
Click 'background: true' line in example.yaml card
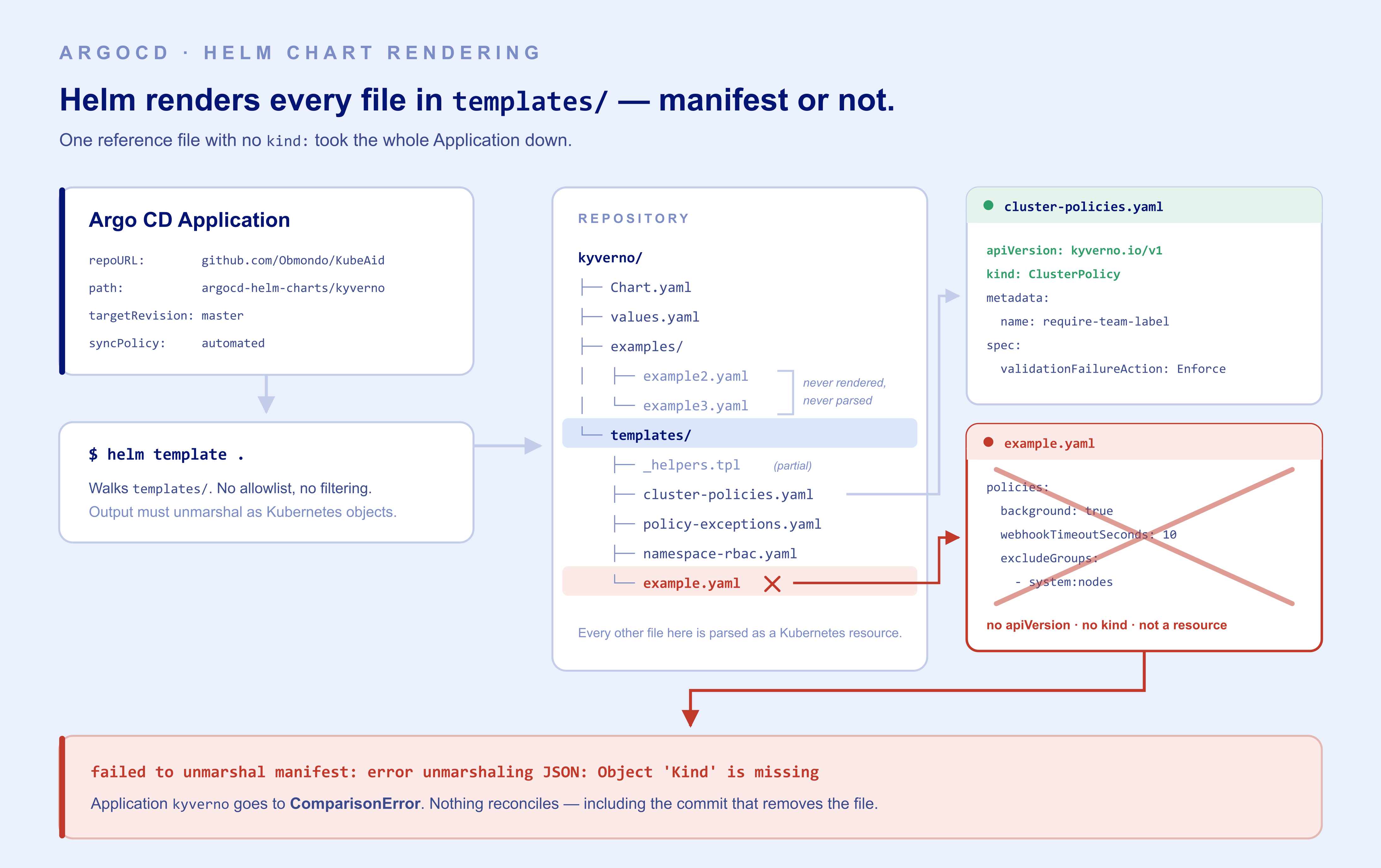click(1057, 511)
